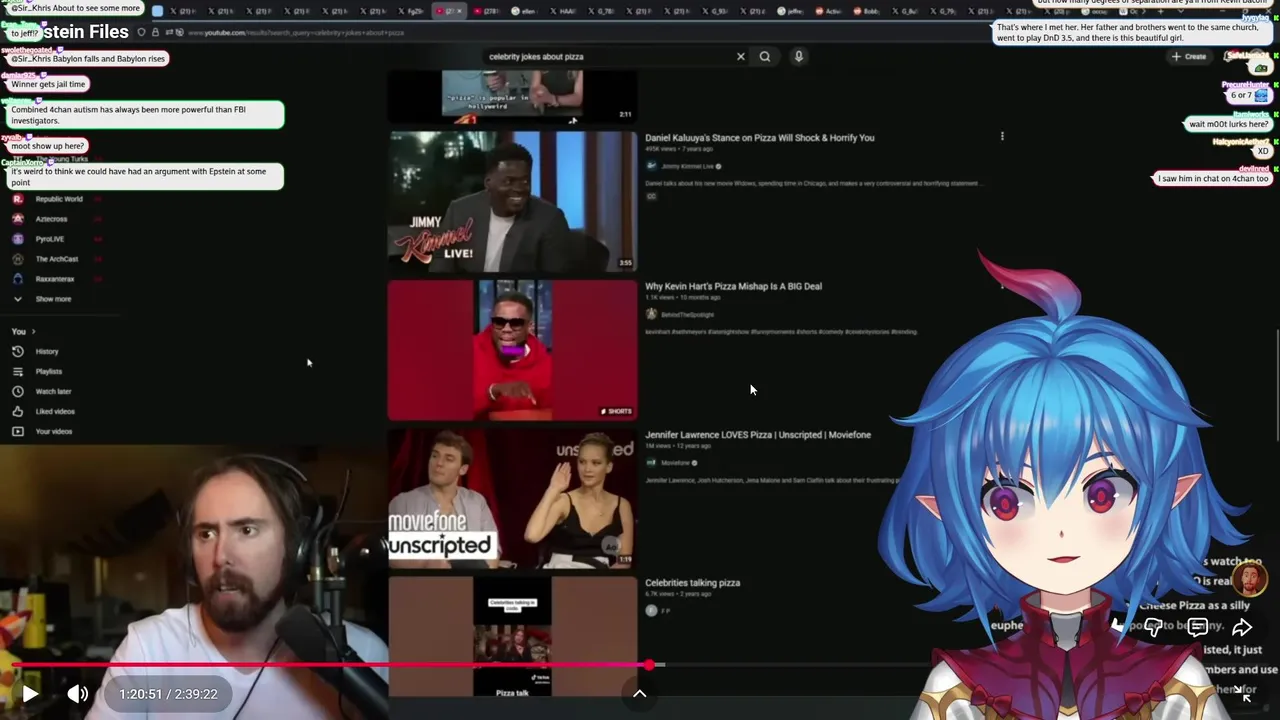Clear the search query with the X
Viewport: 1280px width, 720px height.
click(740, 57)
